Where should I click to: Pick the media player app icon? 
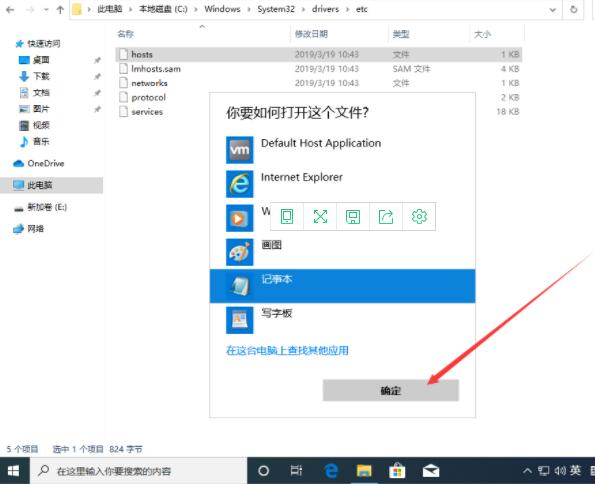pos(239,218)
